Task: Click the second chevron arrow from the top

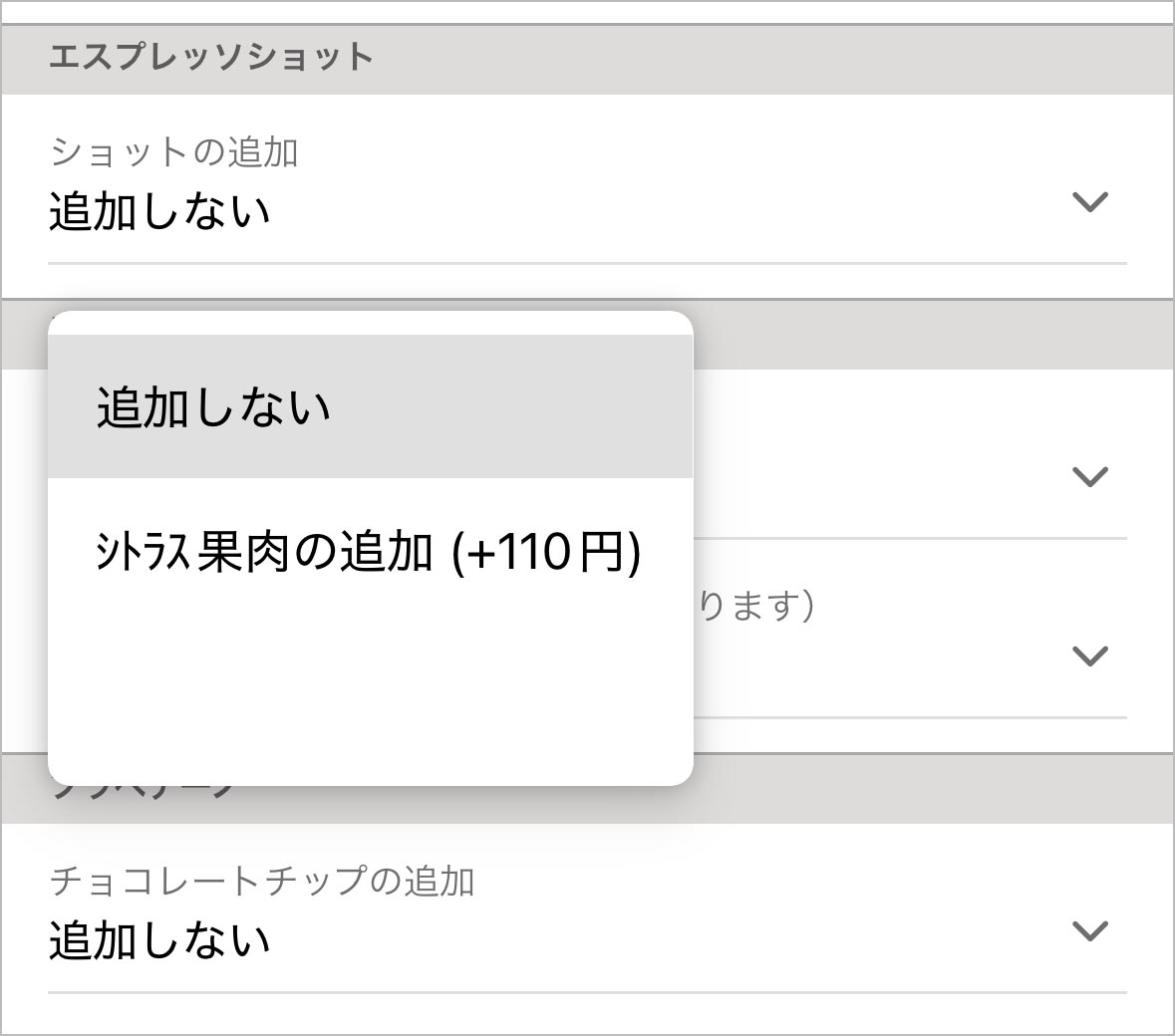Action: click(1089, 476)
